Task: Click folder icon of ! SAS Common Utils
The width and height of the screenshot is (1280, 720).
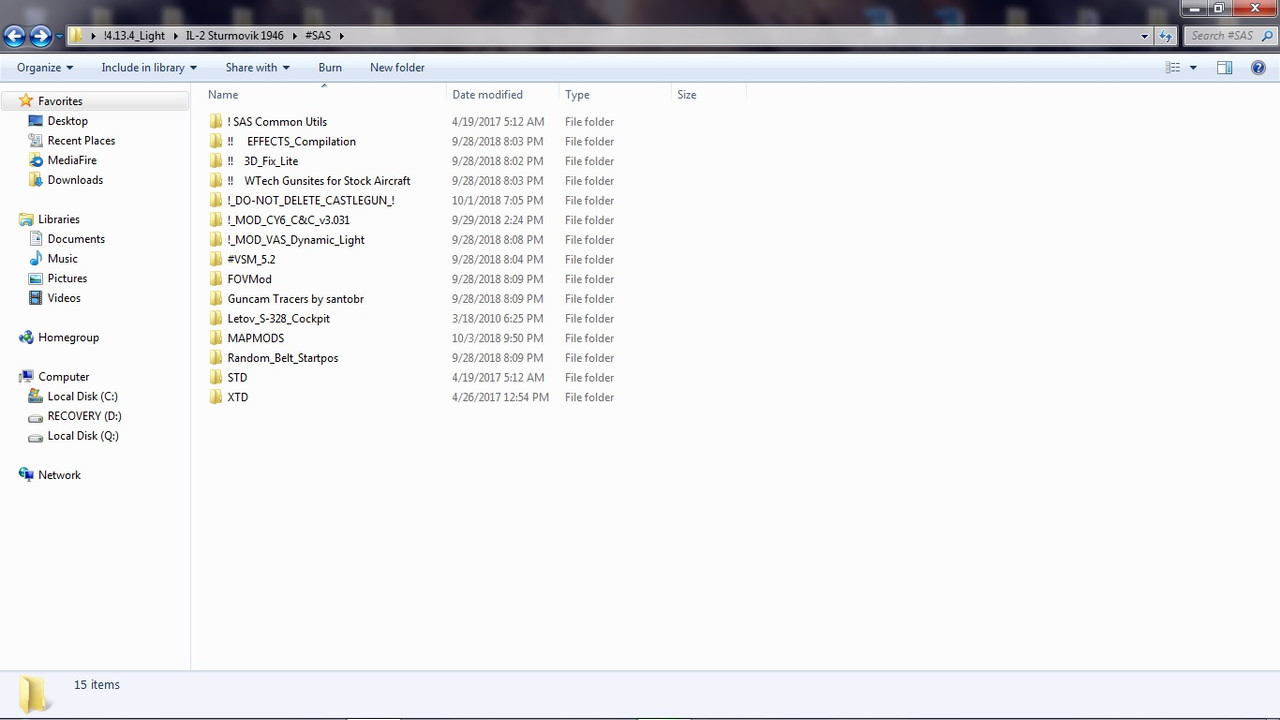Action: click(x=215, y=122)
